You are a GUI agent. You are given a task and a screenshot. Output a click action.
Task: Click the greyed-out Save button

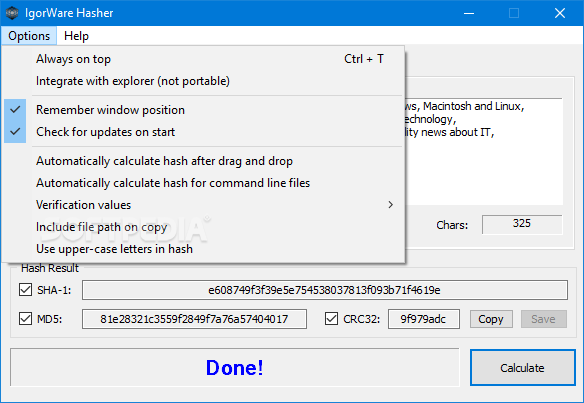[544, 319]
